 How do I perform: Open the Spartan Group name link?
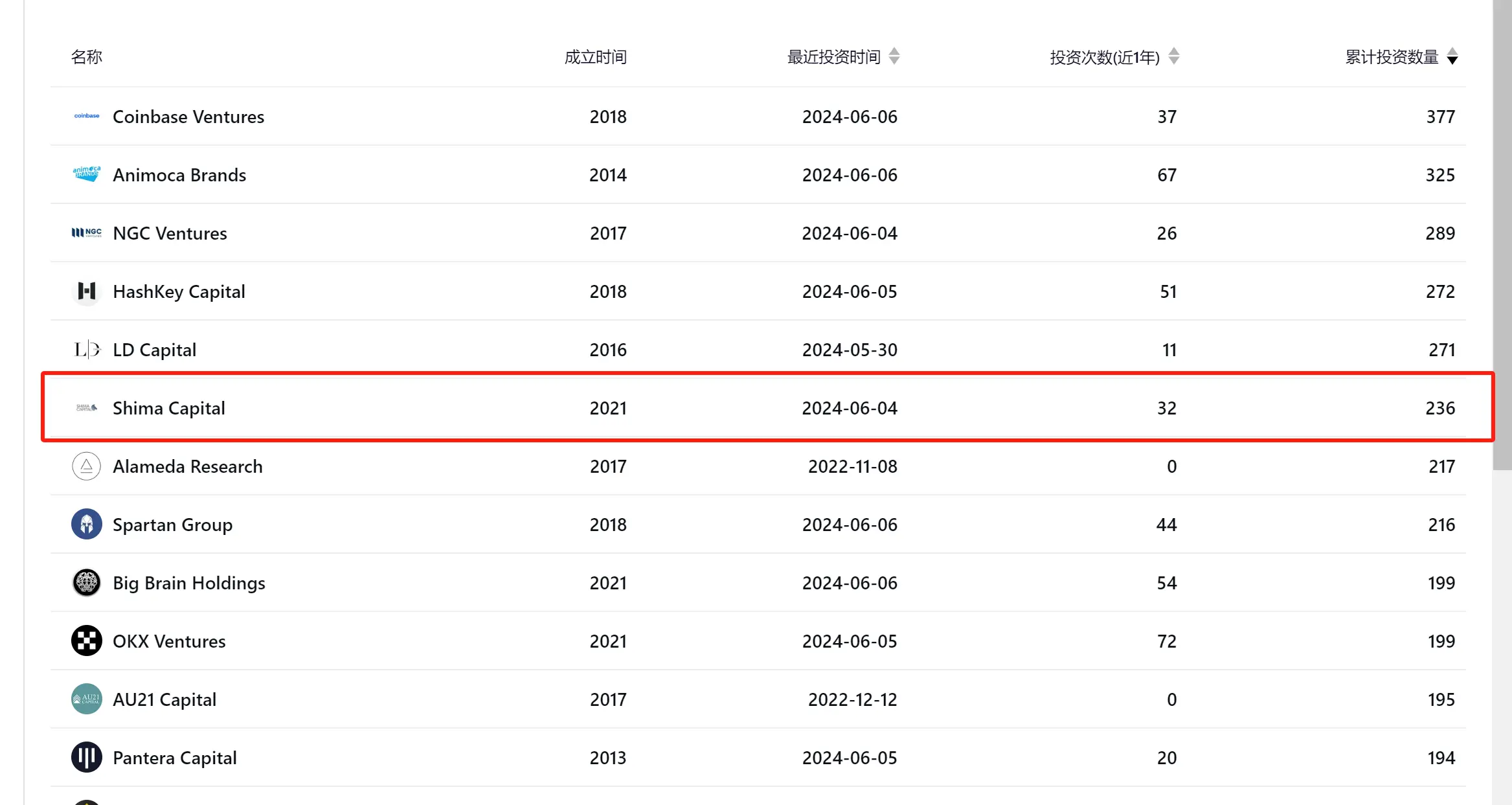172,525
